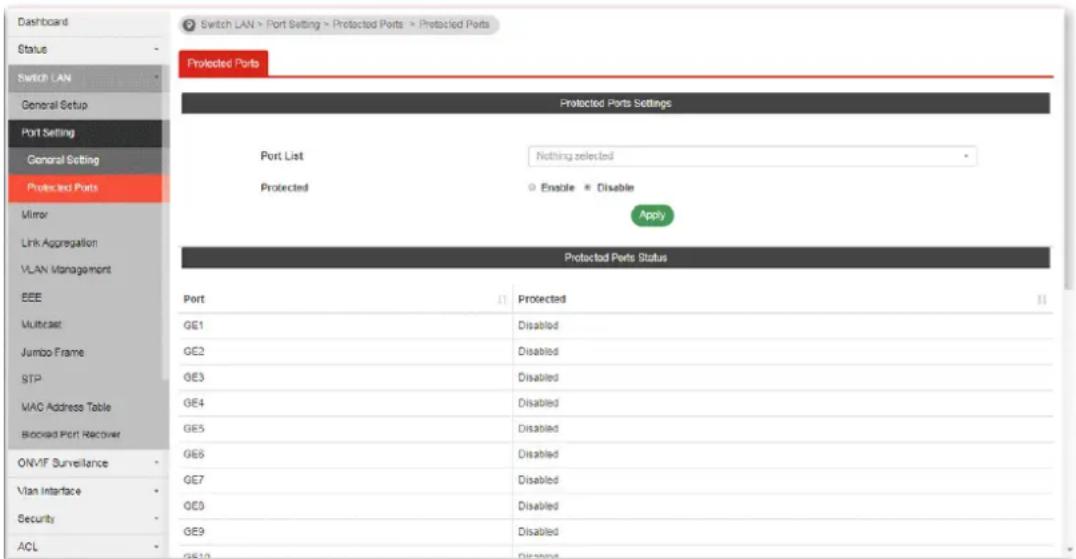Open Blocked Port Recover menu item

(x=86, y=435)
